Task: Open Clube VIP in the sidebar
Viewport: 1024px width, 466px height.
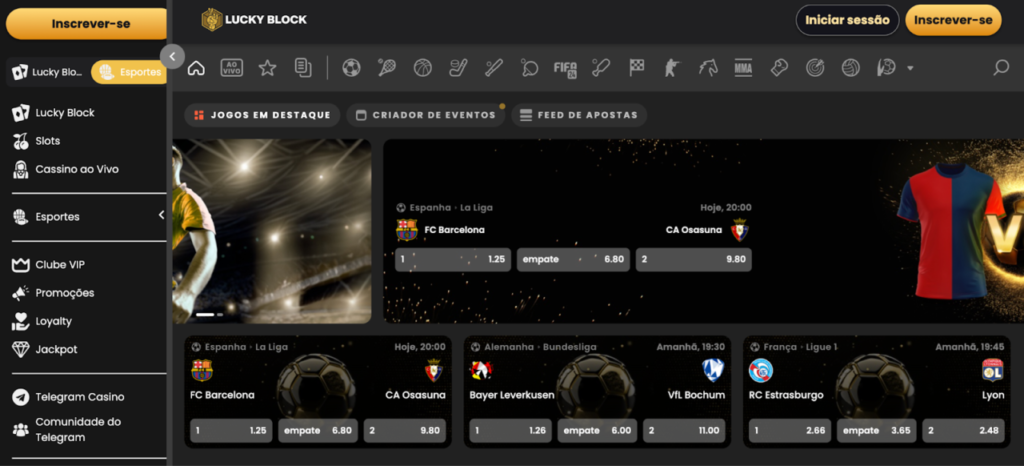Action: pos(48,265)
